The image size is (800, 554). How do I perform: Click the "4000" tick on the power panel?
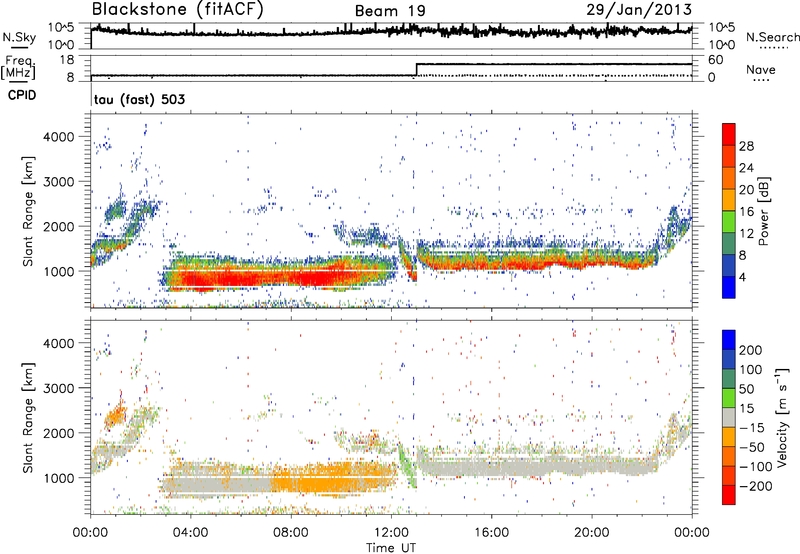[x=59, y=137]
